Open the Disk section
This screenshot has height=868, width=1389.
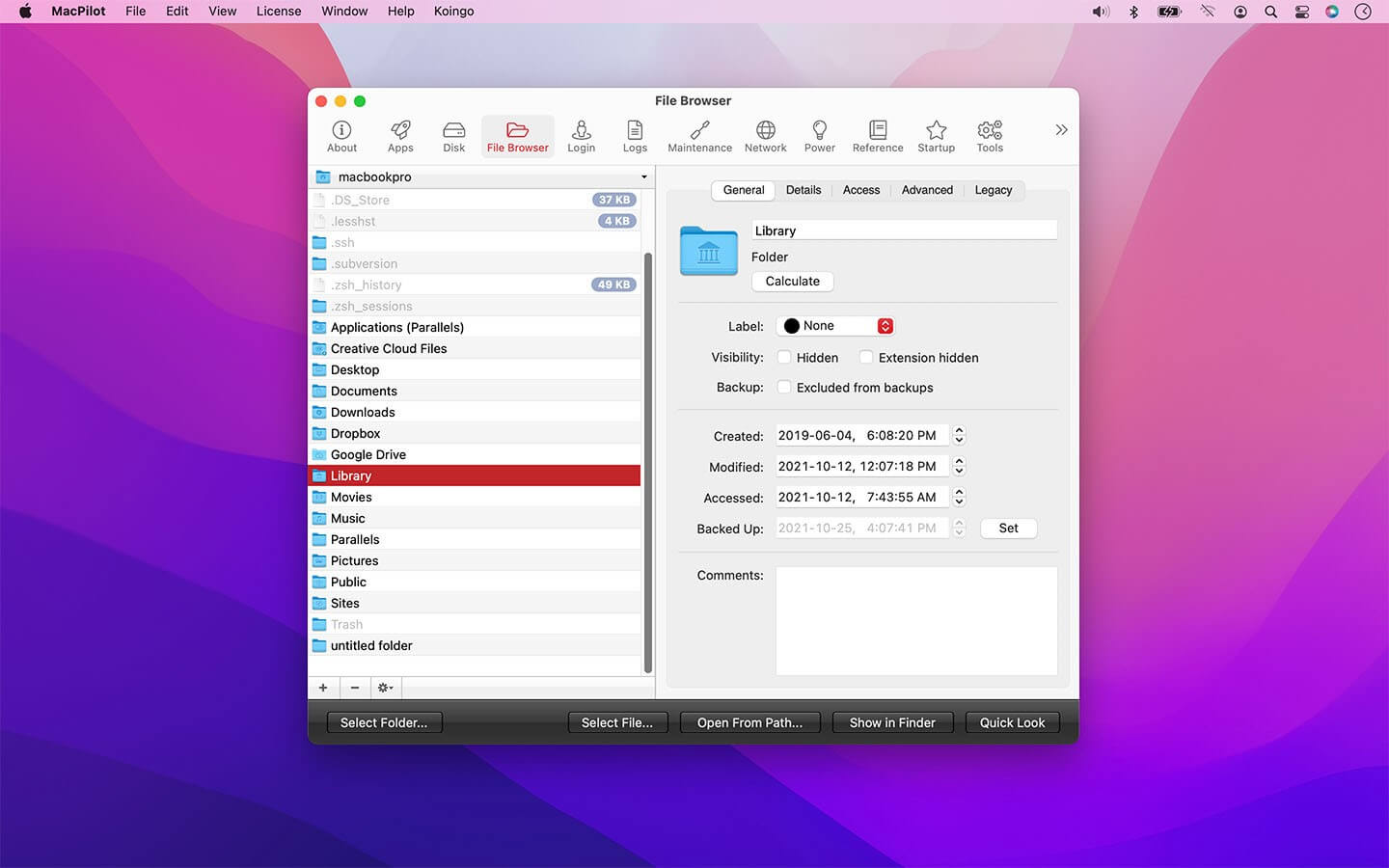tap(453, 135)
